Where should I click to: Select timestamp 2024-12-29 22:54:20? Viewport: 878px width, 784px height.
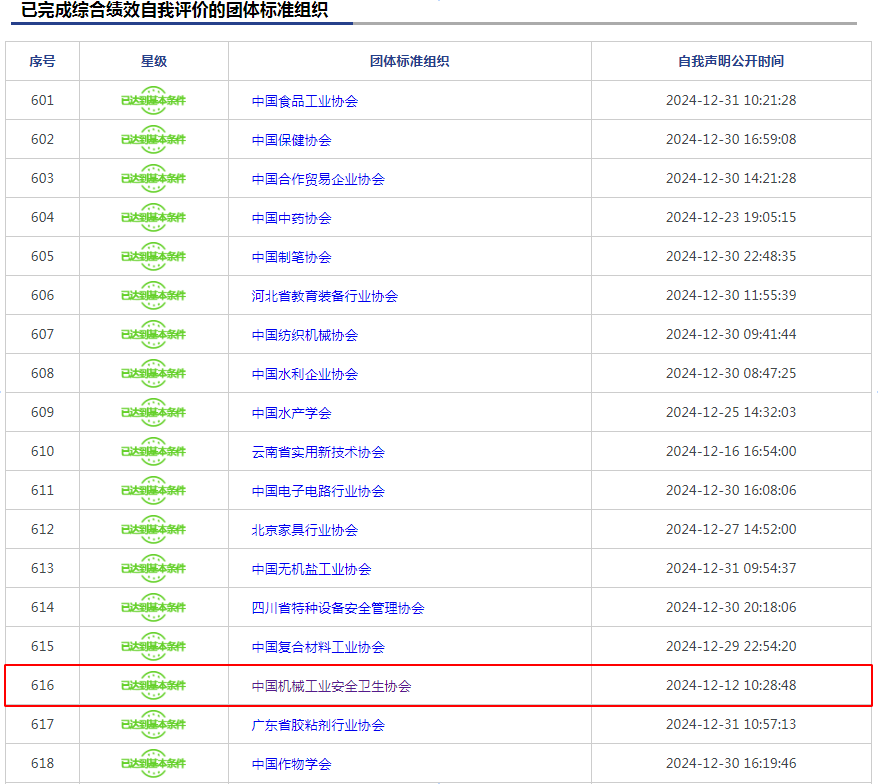tap(731, 646)
